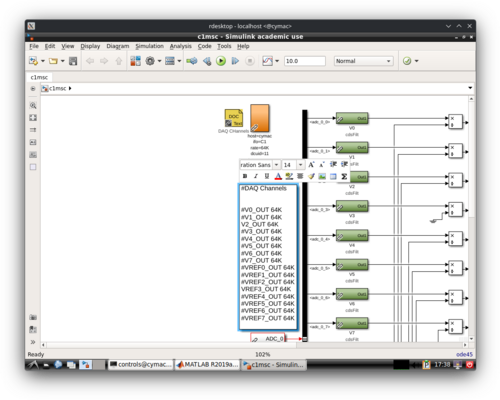The image size is (500, 400).
Task: Click the highlight color icon
Action: coord(289,176)
